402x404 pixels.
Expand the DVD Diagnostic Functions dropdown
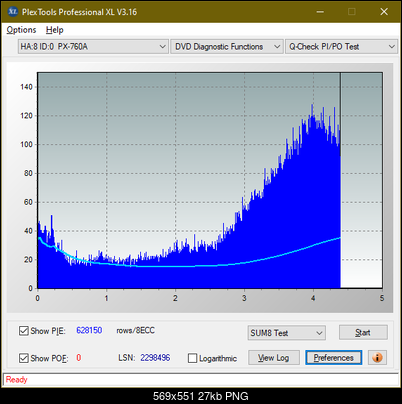[x=227, y=47]
